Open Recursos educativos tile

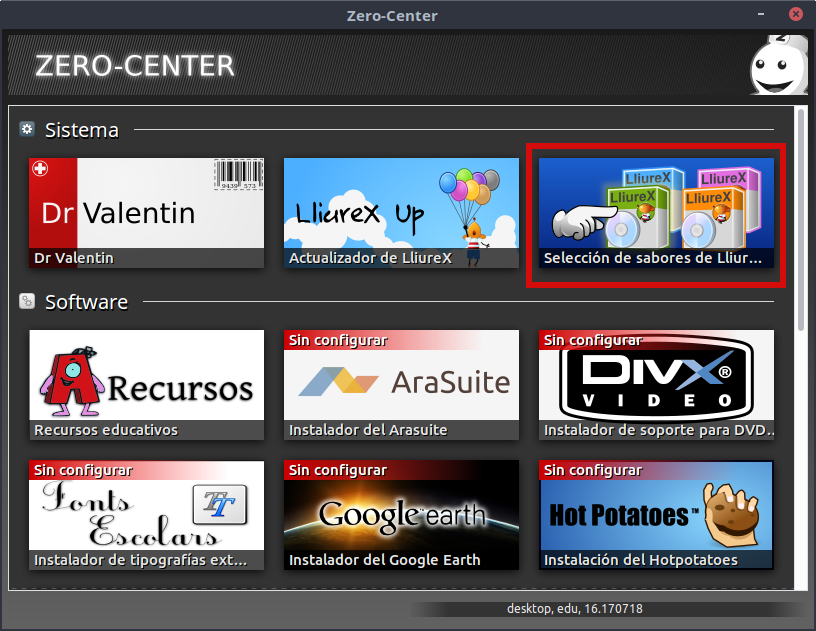tap(146, 382)
